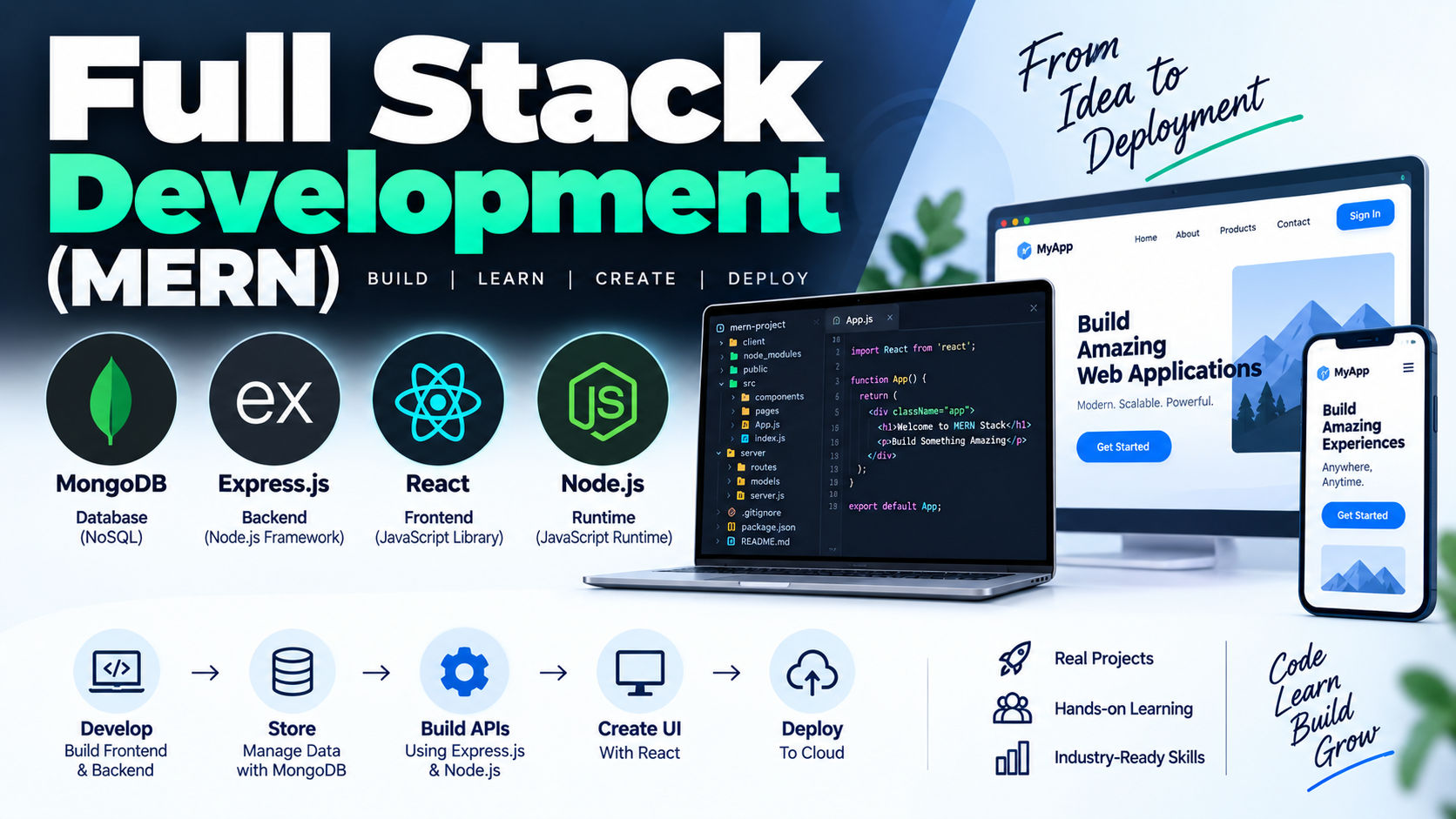Open the Home nav item on the monitor

(x=1146, y=238)
